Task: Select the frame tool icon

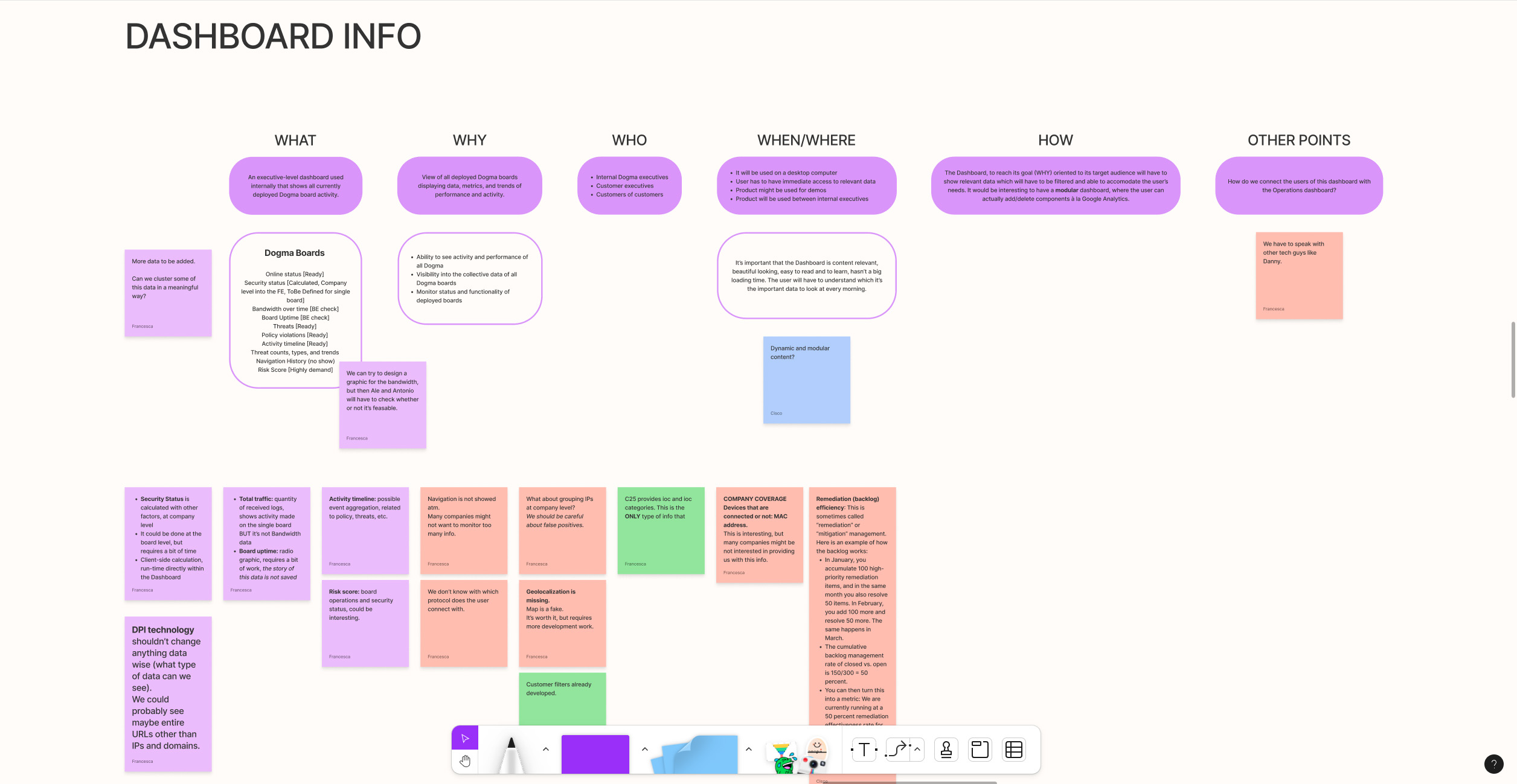Action: coord(978,750)
